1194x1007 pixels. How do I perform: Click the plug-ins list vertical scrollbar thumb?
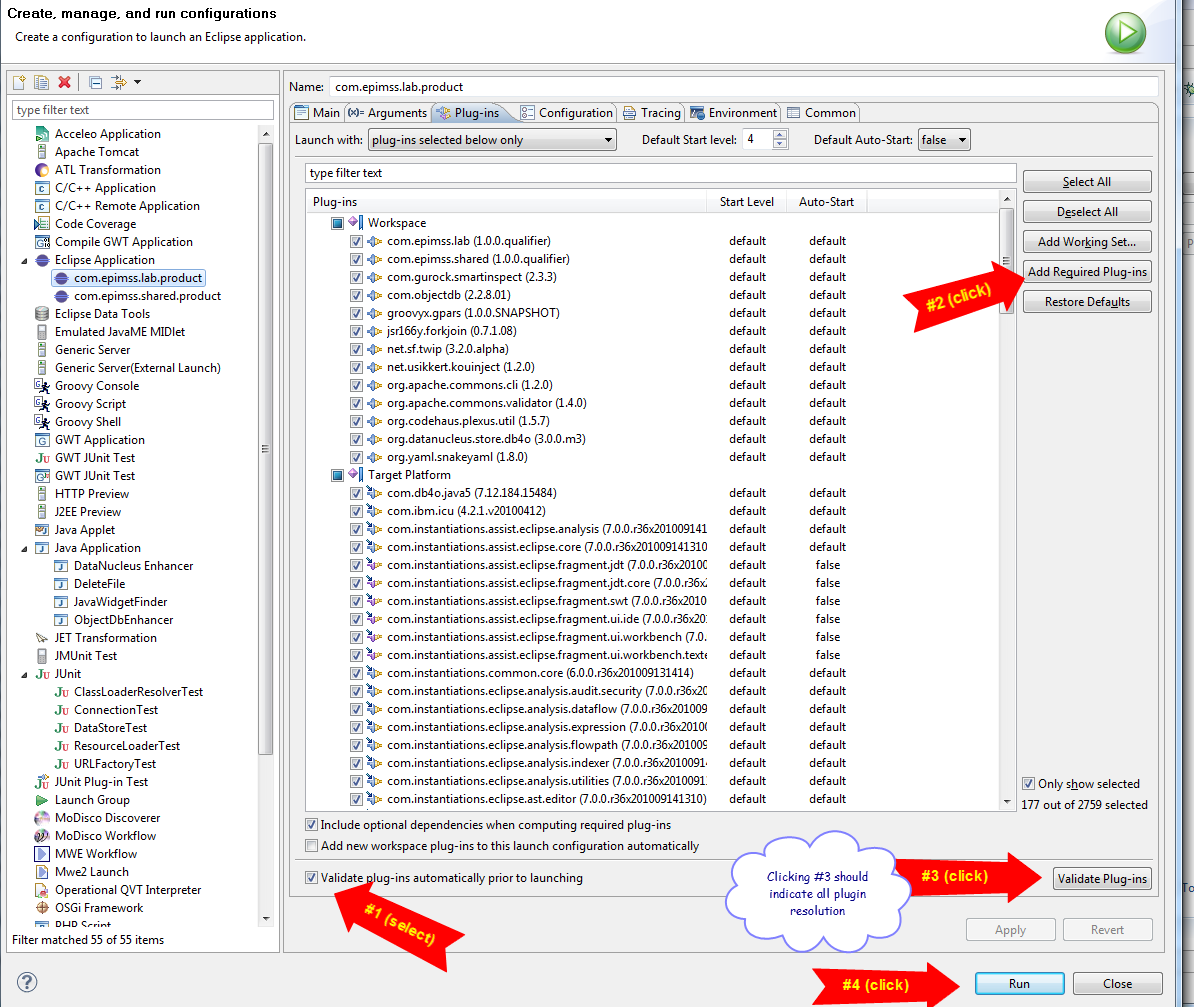pos(1007,261)
